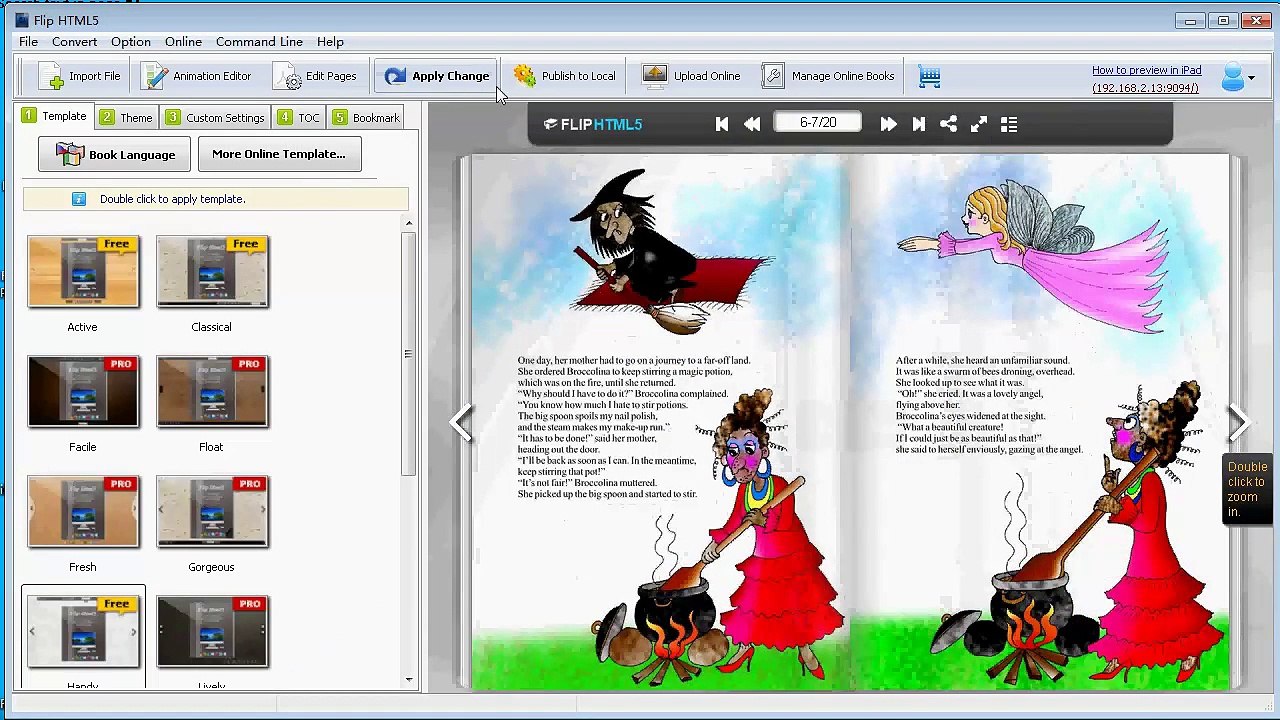The height and width of the screenshot is (720, 1280).
Task: Switch to the Bookmark tab
Action: (x=366, y=118)
